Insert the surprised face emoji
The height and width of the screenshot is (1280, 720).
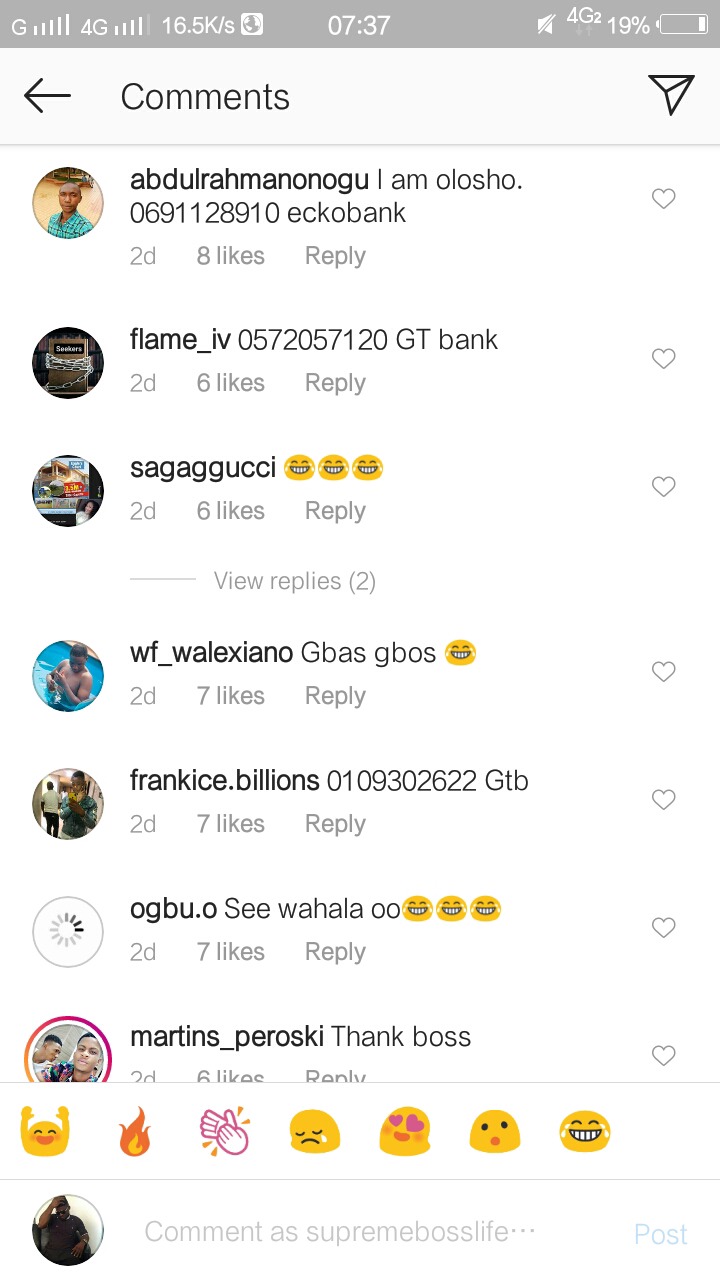coord(495,1133)
